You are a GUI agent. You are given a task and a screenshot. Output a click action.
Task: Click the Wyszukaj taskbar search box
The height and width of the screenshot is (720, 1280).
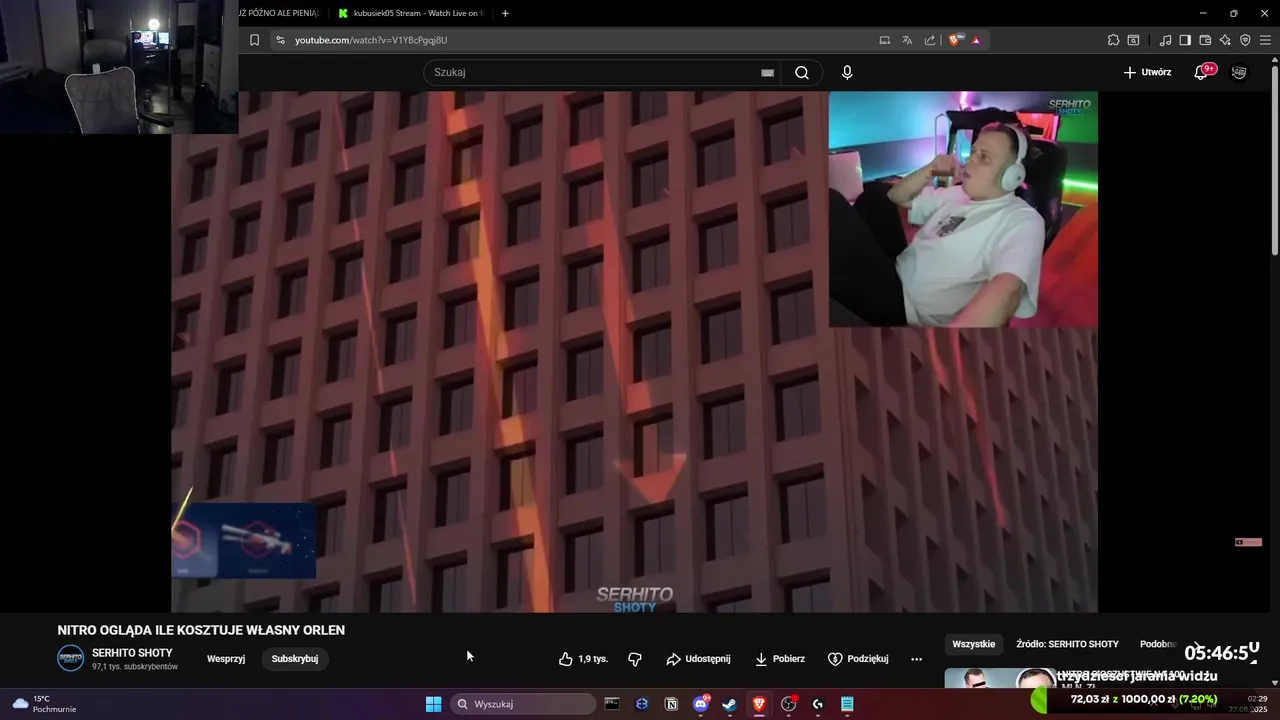(x=523, y=704)
